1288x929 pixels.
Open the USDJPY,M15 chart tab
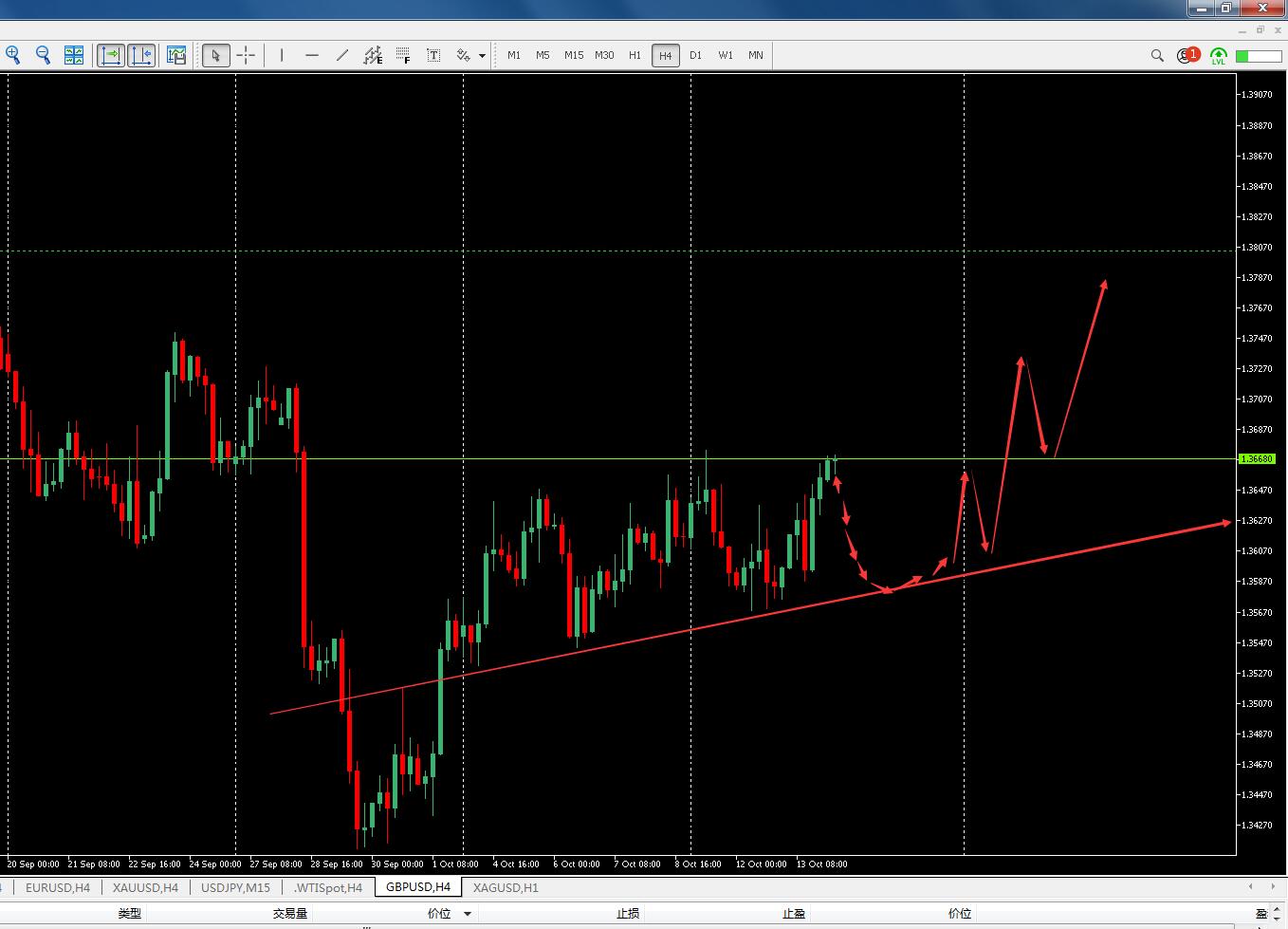click(x=235, y=888)
